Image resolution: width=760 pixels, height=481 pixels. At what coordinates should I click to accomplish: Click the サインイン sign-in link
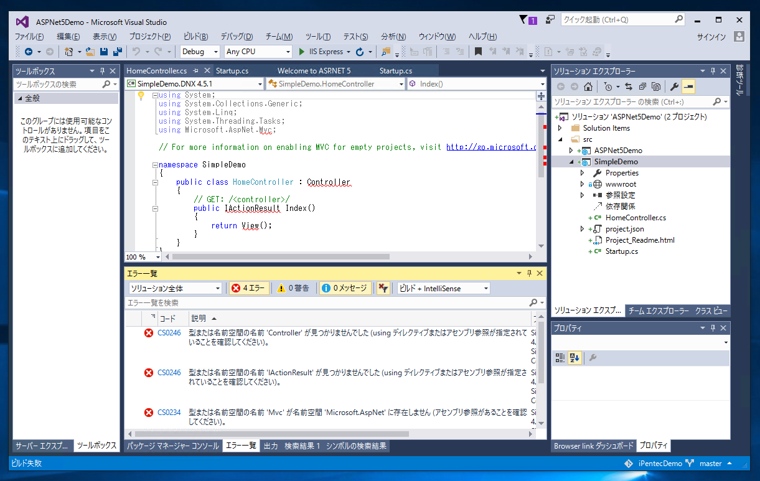point(711,37)
